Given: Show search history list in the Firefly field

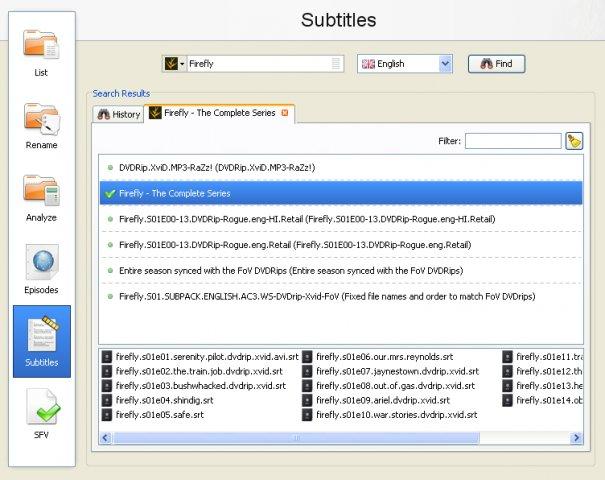Looking at the screenshot, I should click(x=336, y=64).
